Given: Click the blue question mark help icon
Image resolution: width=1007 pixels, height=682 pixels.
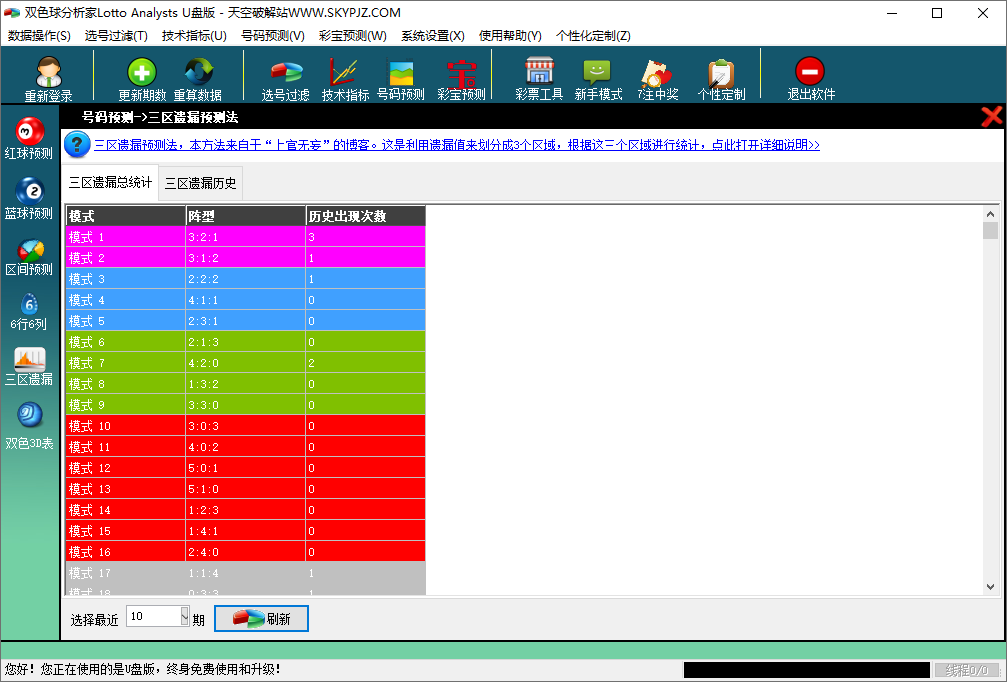Looking at the screenshot, I should (x=76, y=144).
